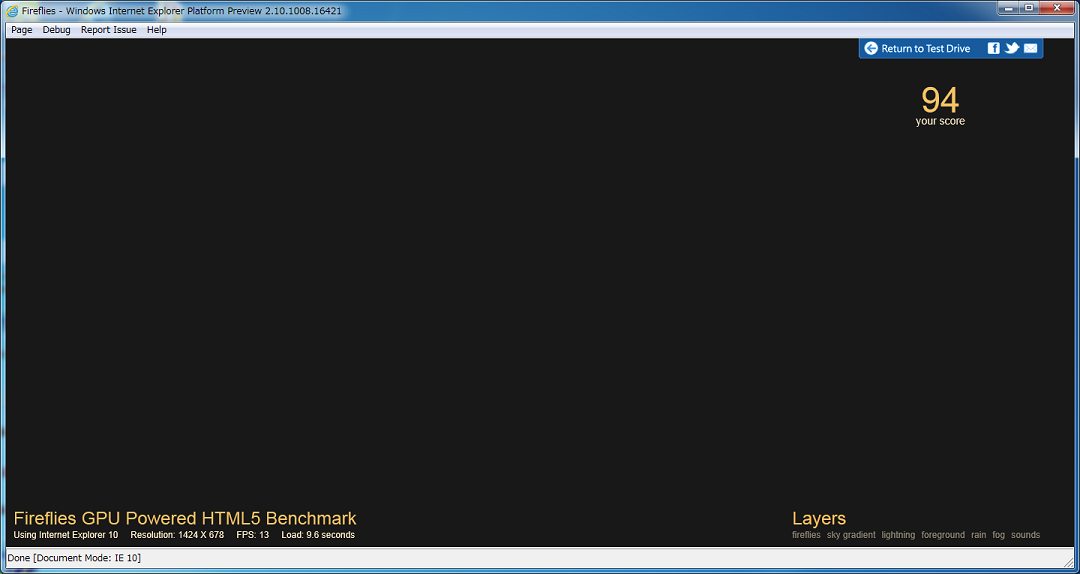Toggle the foreground layer
The width and height of the screenshot is (1080, 574).
943,535
